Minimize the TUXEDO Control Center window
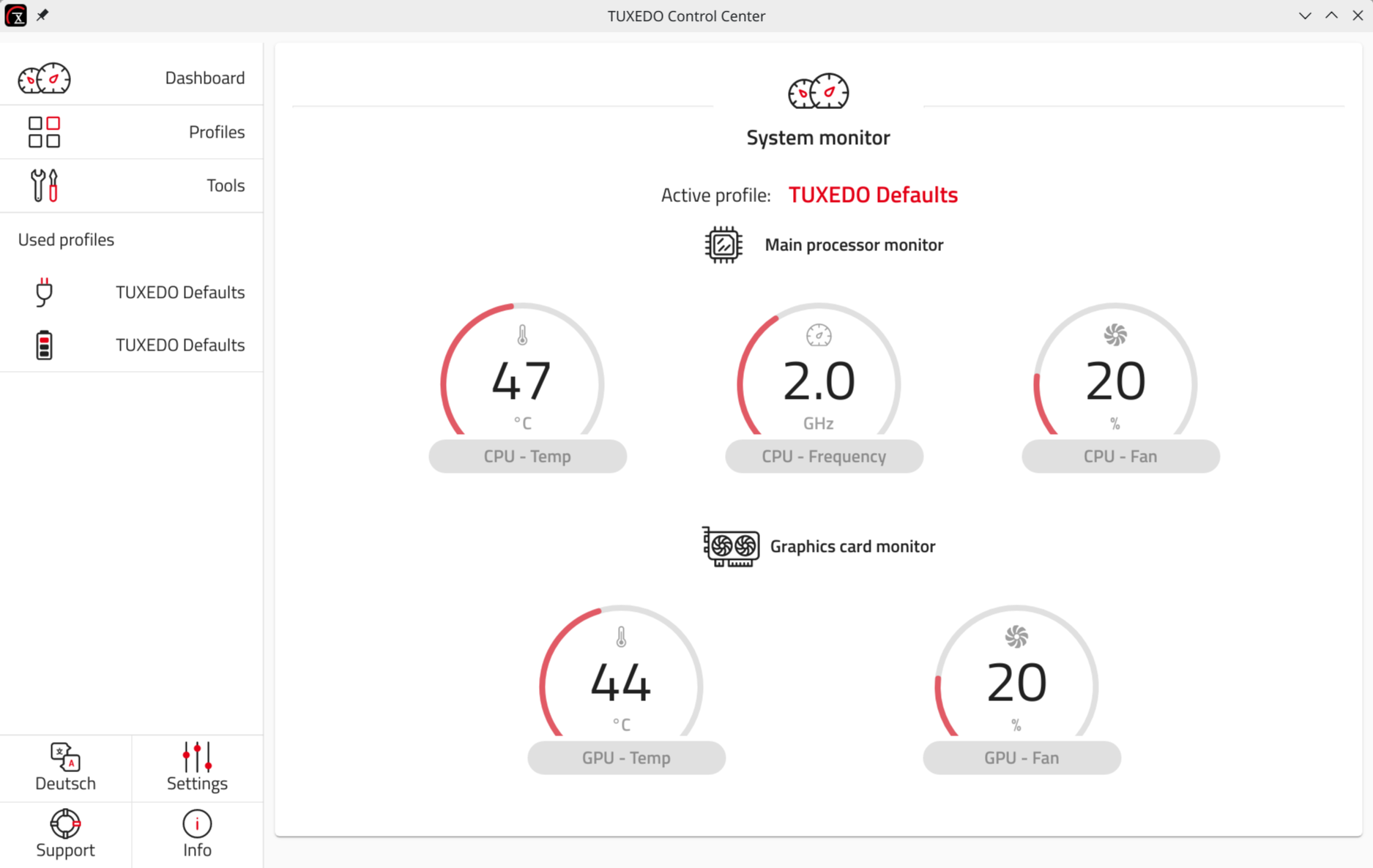1373x868 pixels. coord(1305,15)
